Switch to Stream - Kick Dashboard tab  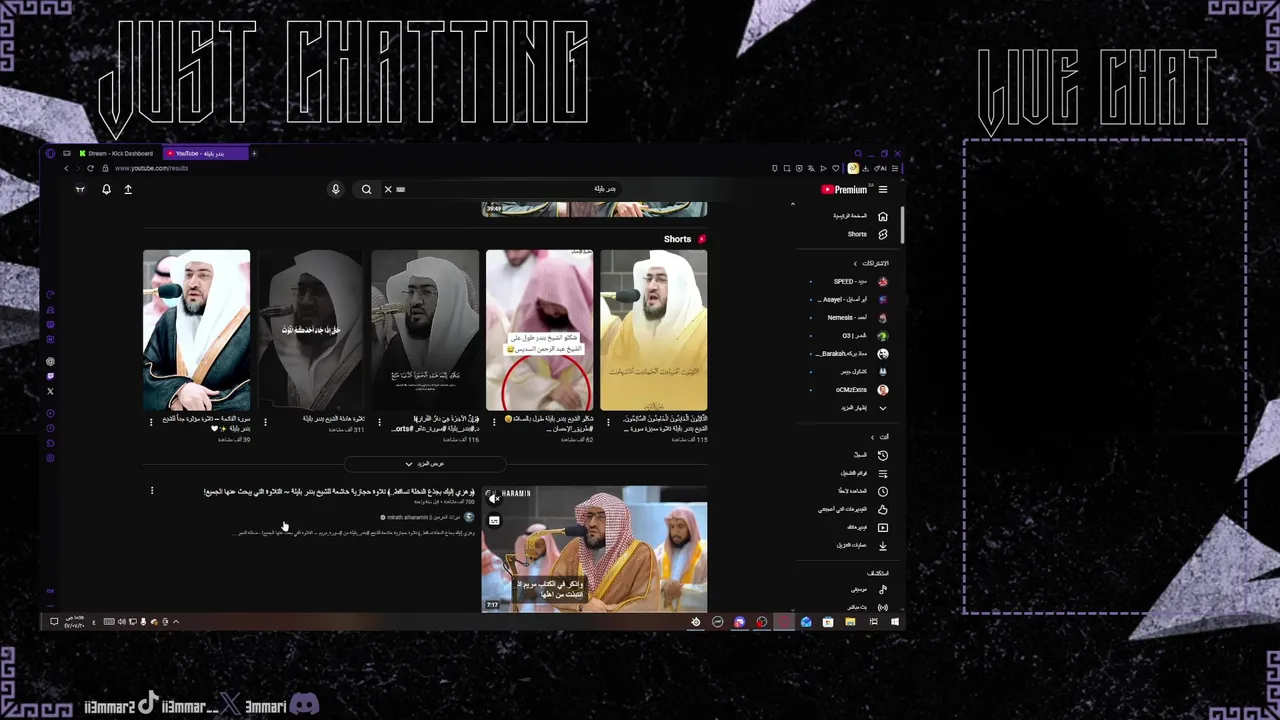coord(116,153)
